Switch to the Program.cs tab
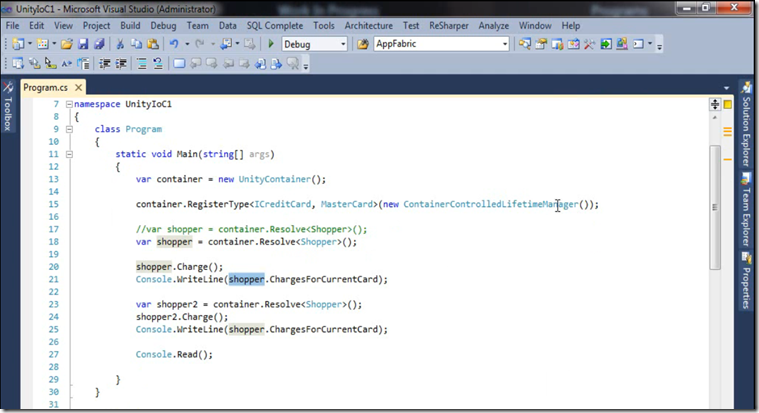Image resolution: width=759 pixels, height=413 pixels. coord(46,88)
